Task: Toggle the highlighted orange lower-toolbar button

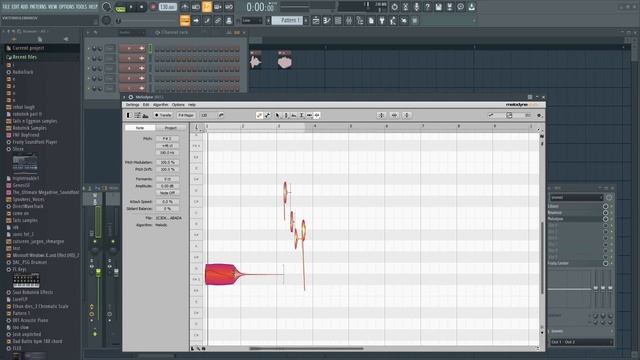Action: [x=185, y=20]
